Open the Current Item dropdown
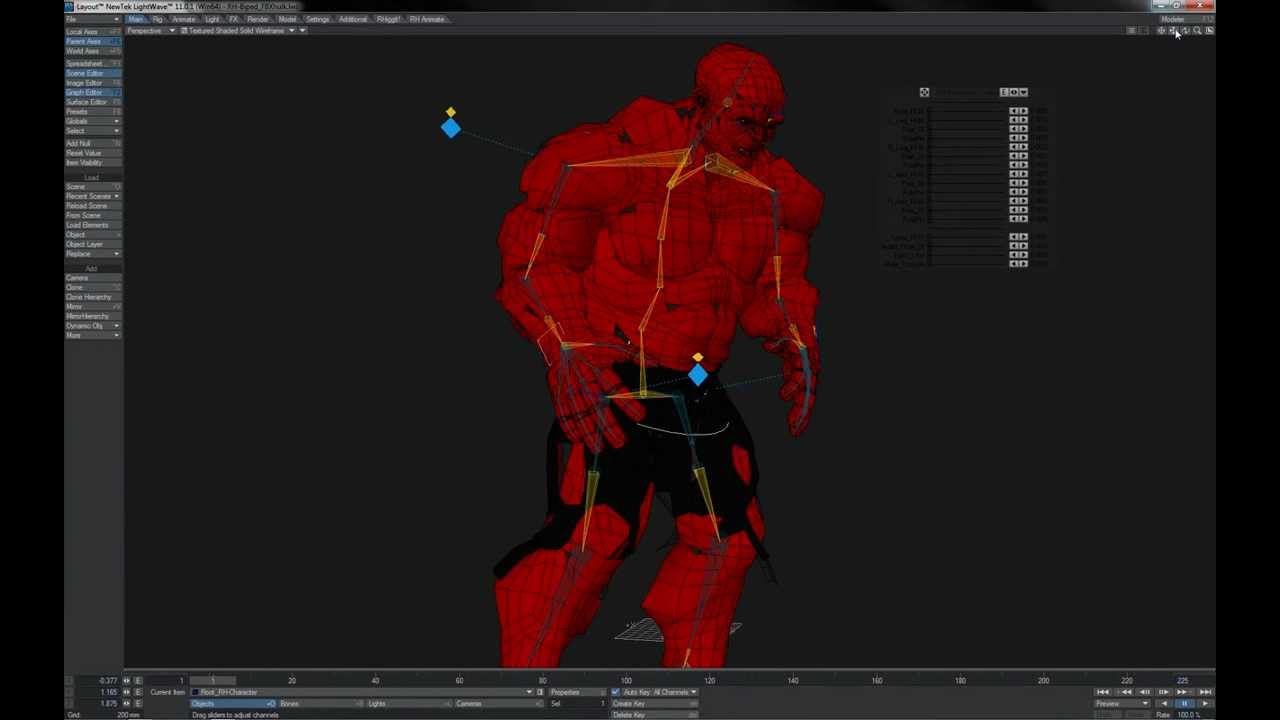The image size is (1280, 720). pyautogui.click(x=362, y=692)
